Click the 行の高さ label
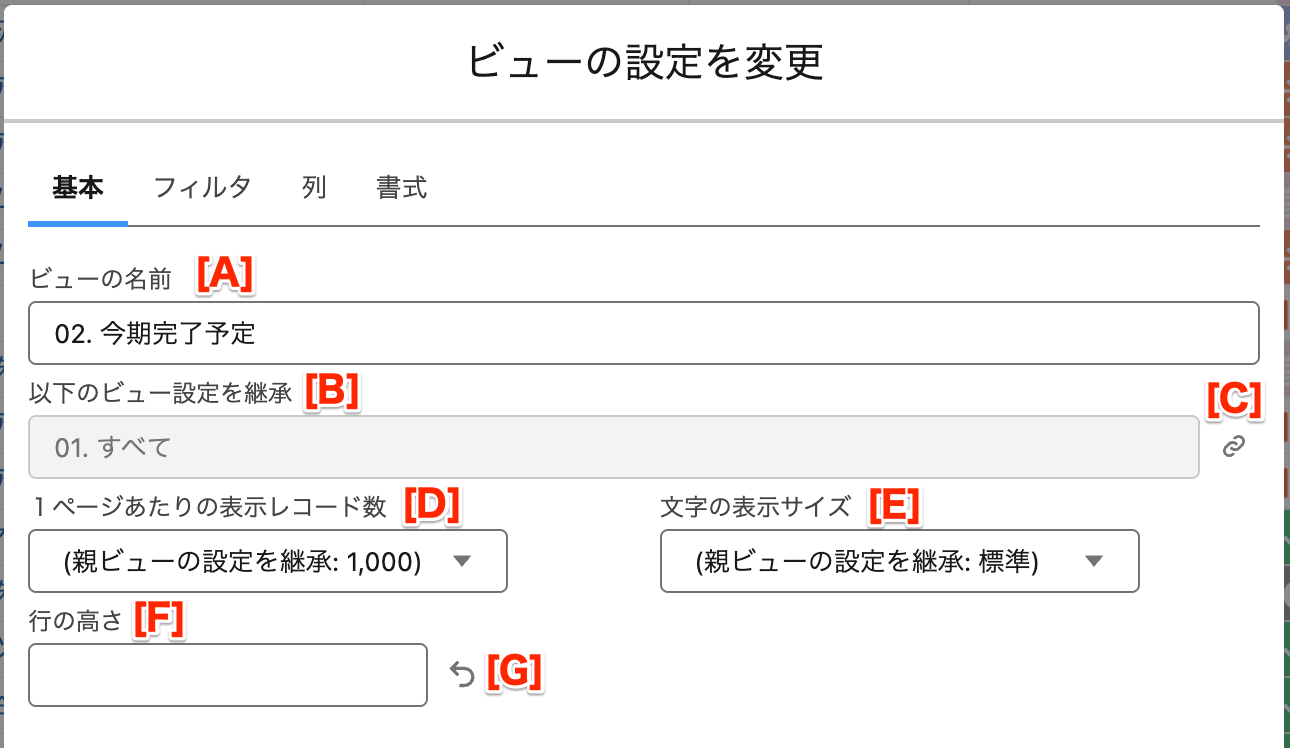 (x=76, y=621)
